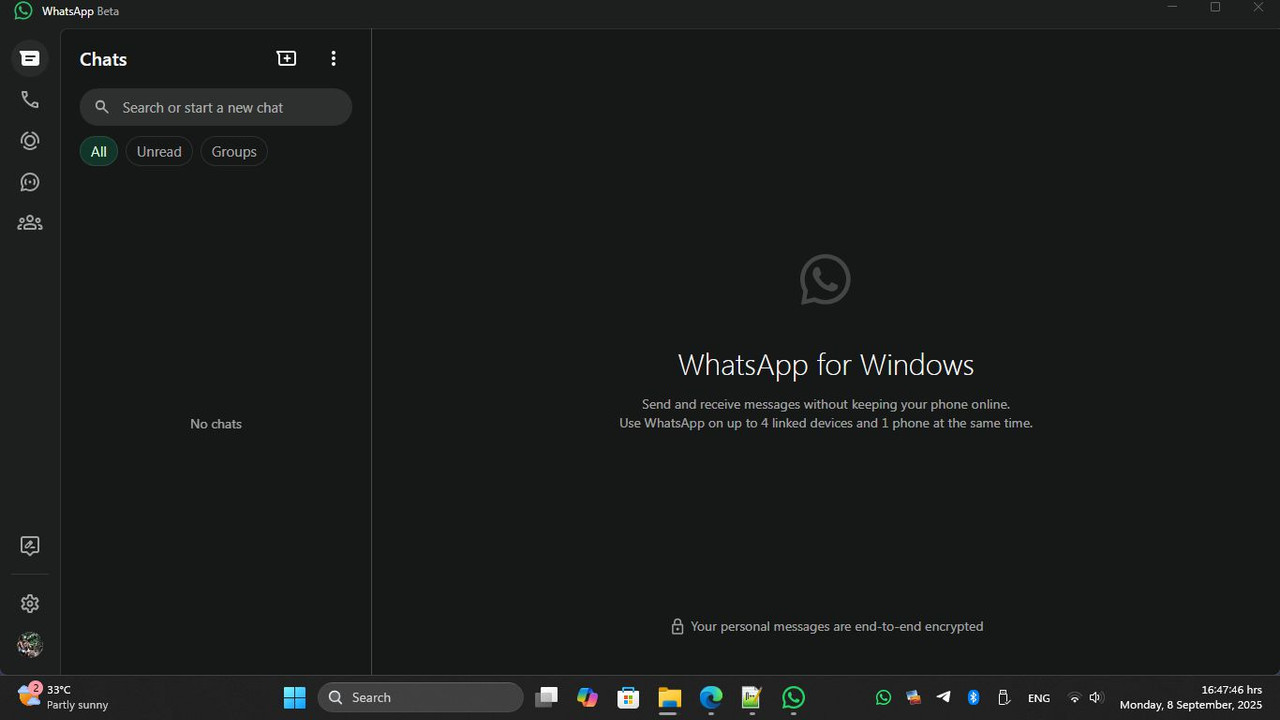Open the Chats tab in sidebar
Screen dimensions: 1280x720
coord(30,59)
